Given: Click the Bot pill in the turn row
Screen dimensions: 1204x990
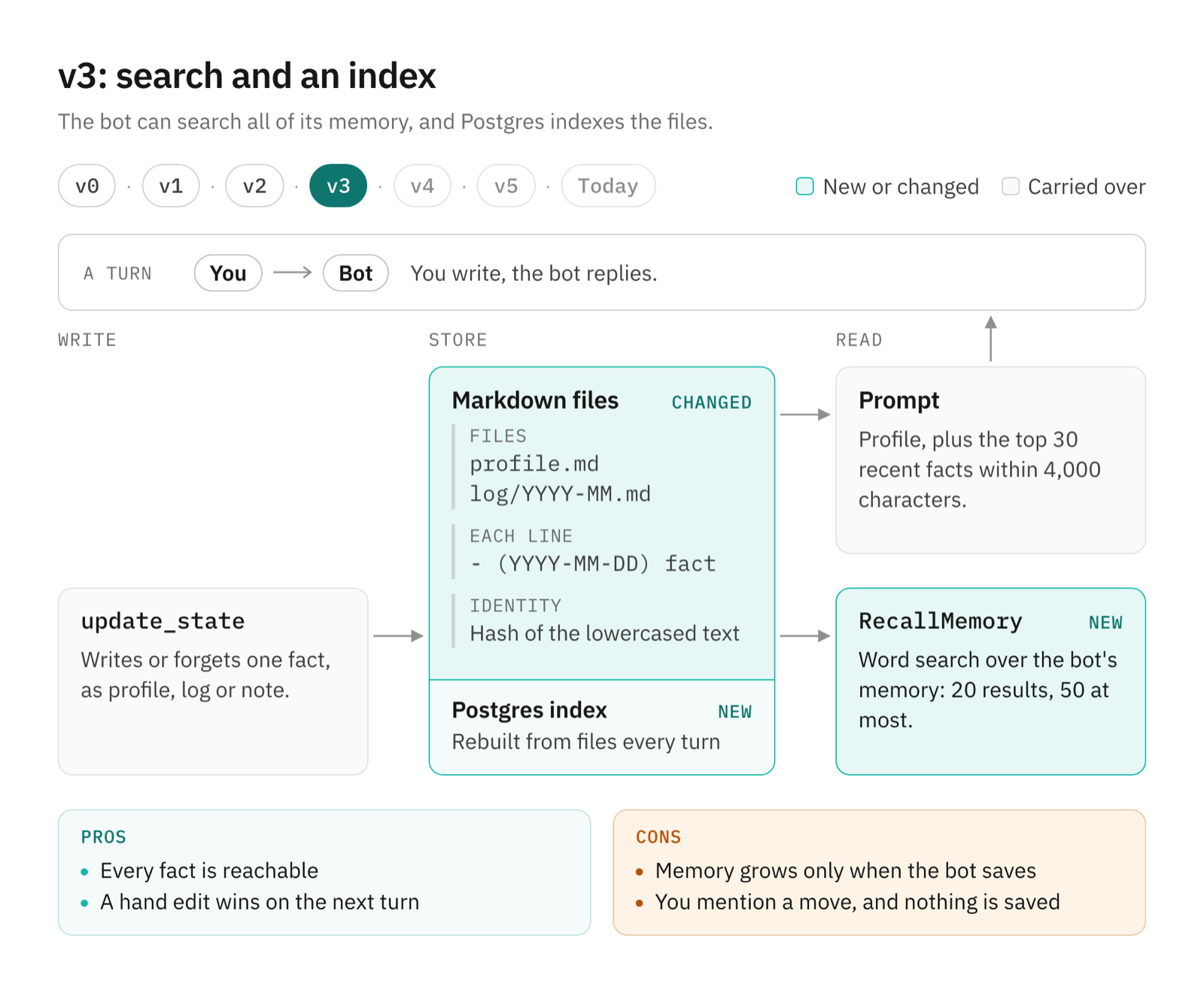Looking at the screenshot, I should pyautogui.click(x=355, y=273).
